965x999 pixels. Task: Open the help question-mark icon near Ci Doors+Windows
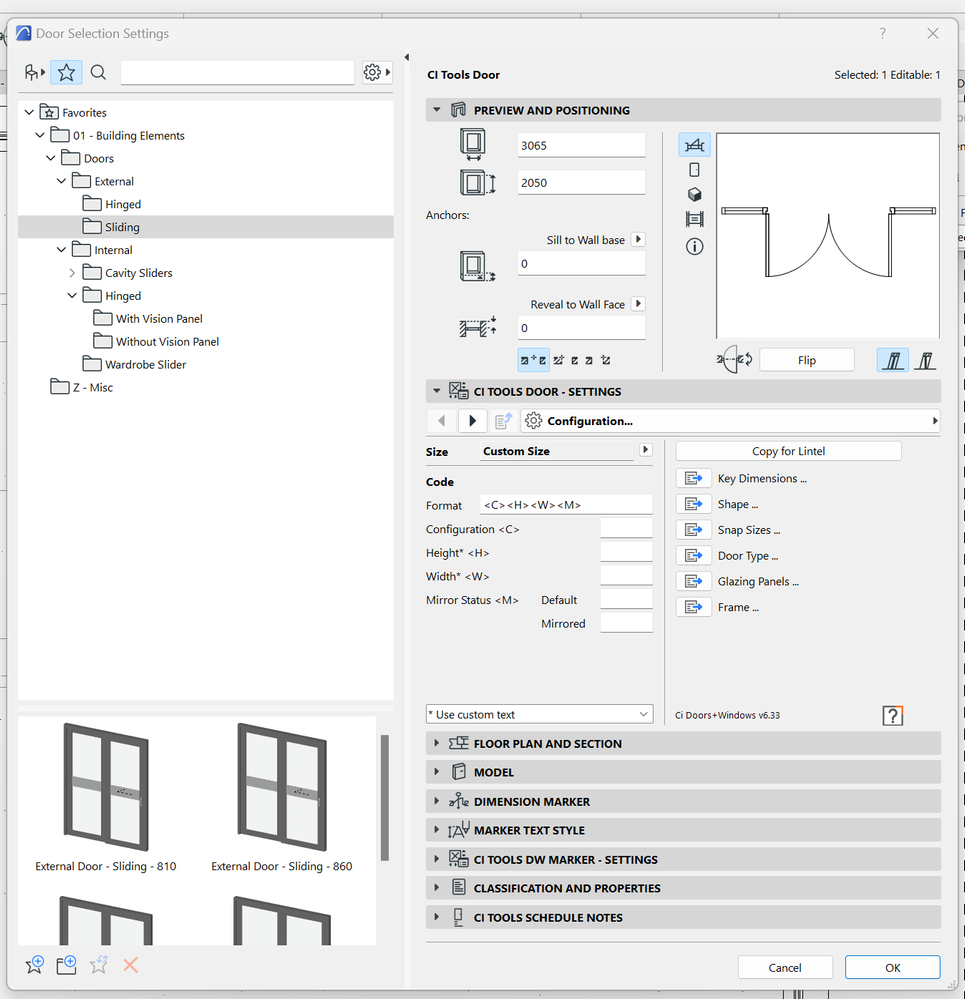[x=892, y=715]
